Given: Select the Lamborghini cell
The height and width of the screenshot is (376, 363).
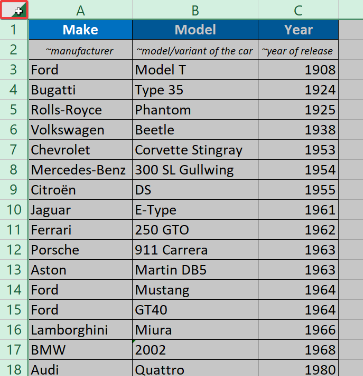Looking at the screenshot, I should 80,330.
